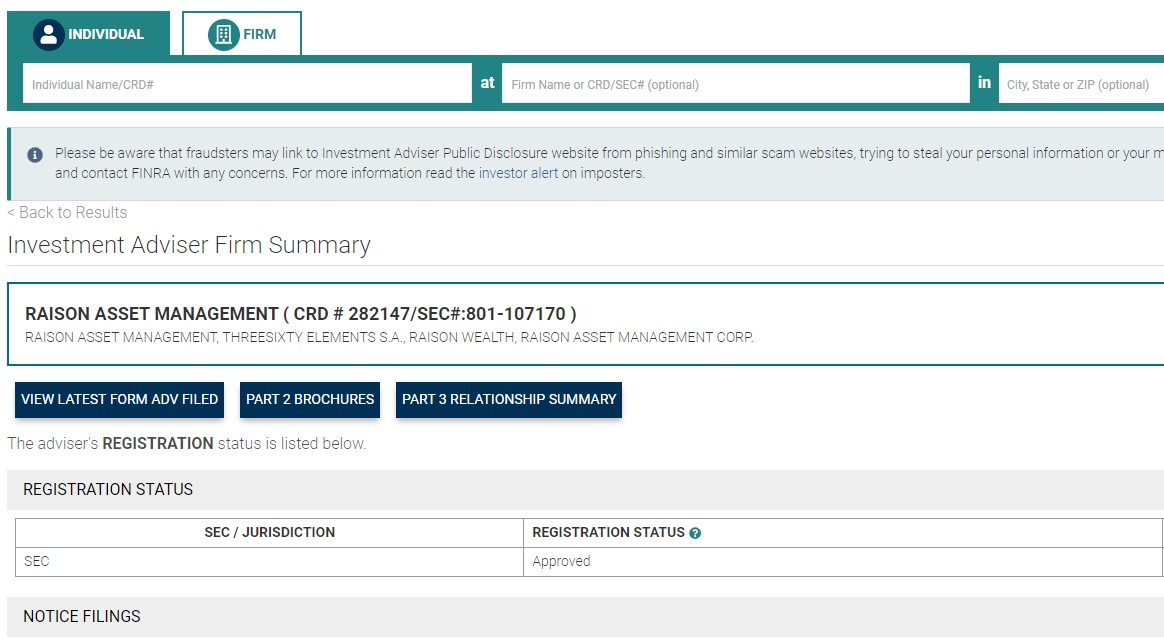Click the SEC / JURISDICTION column header
The width and height of the screenshot is (1164, 642).
(x=269, y=532)
